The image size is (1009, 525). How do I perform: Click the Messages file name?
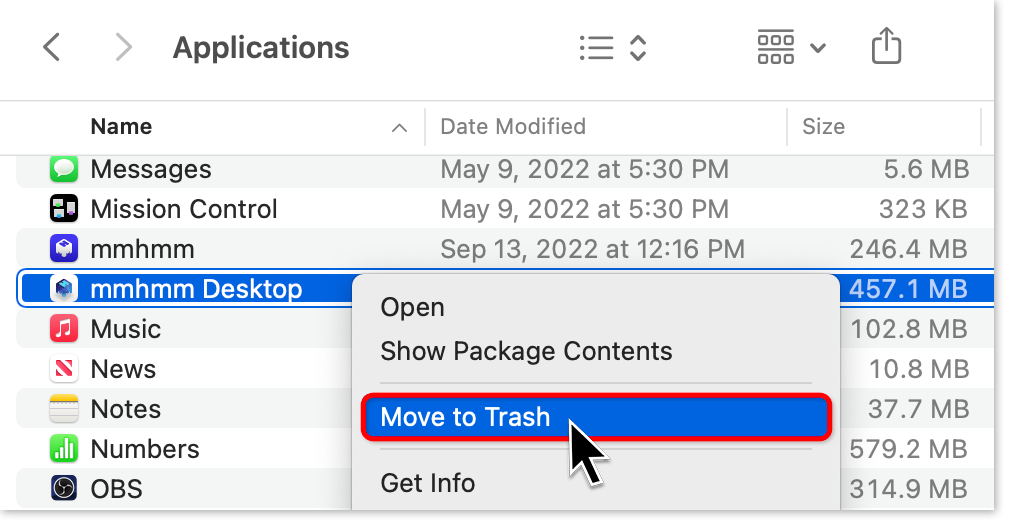(151, 169)
